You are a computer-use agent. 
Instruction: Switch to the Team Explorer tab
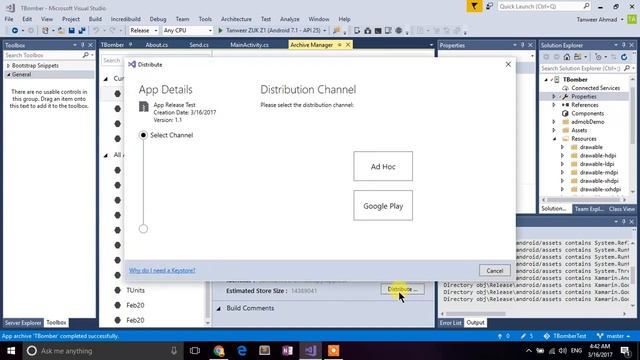(x=589, y=209)
